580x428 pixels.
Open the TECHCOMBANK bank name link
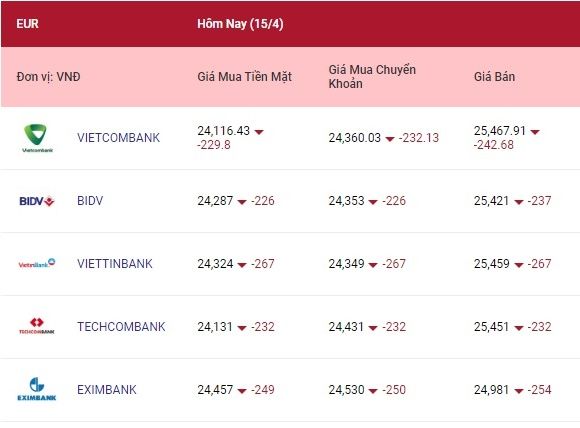[121, 326]
